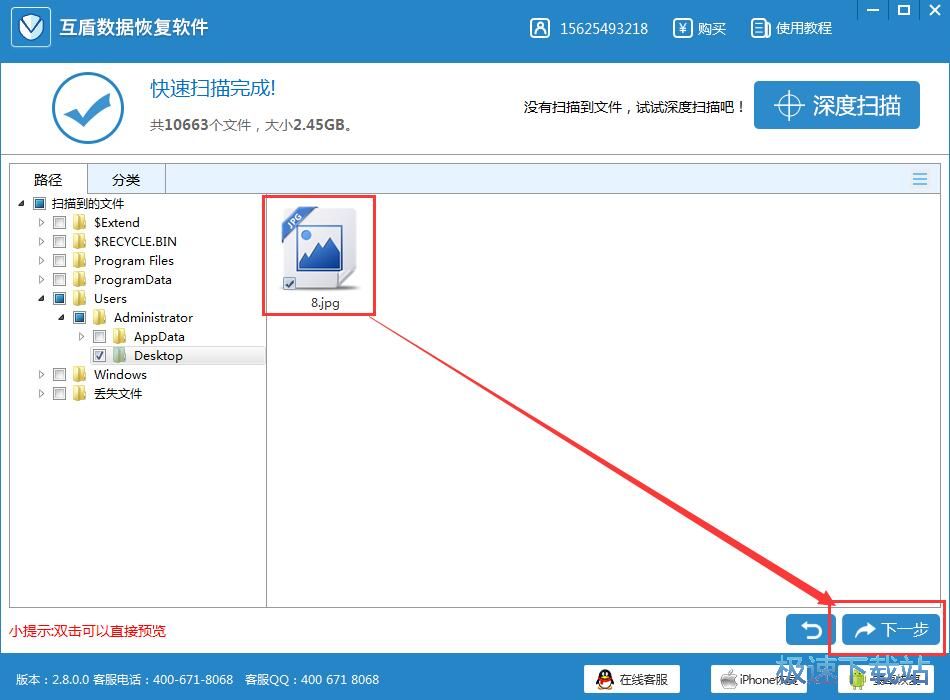
Task: Minimize the application window
Action: tap(873, 10)
